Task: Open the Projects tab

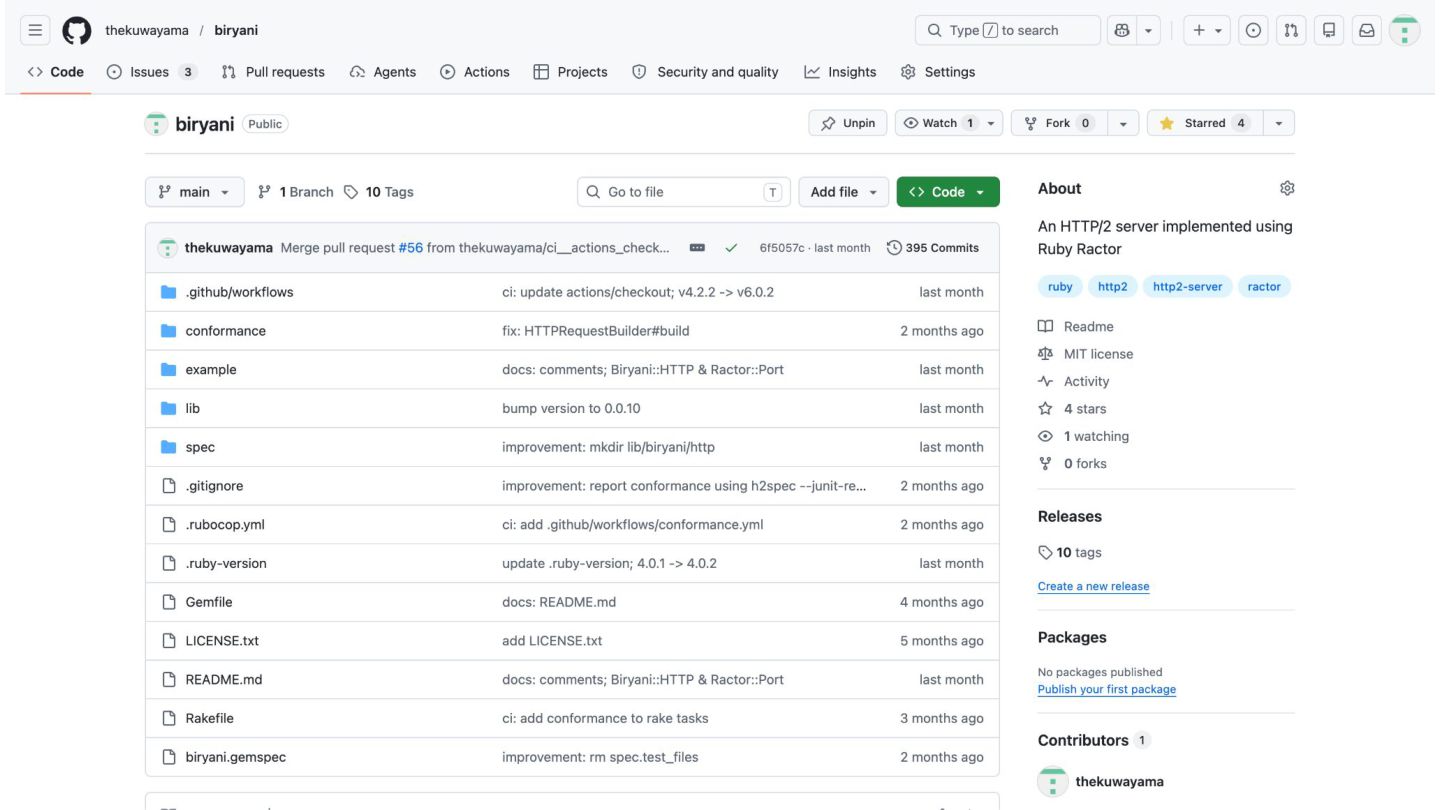Action: pyautogui.click(x=570, y=72)
